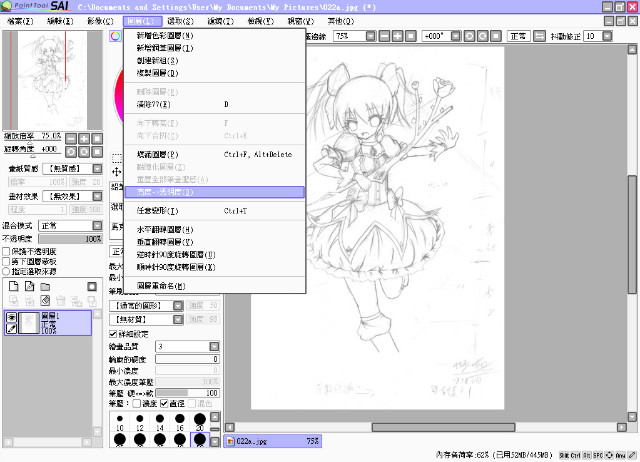Choose 圖層重命名 menu entry

(215, 286)
